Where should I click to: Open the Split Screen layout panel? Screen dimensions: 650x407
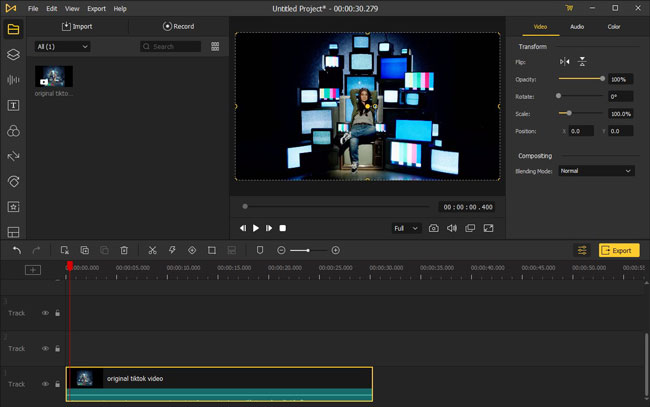coord(13,232)
